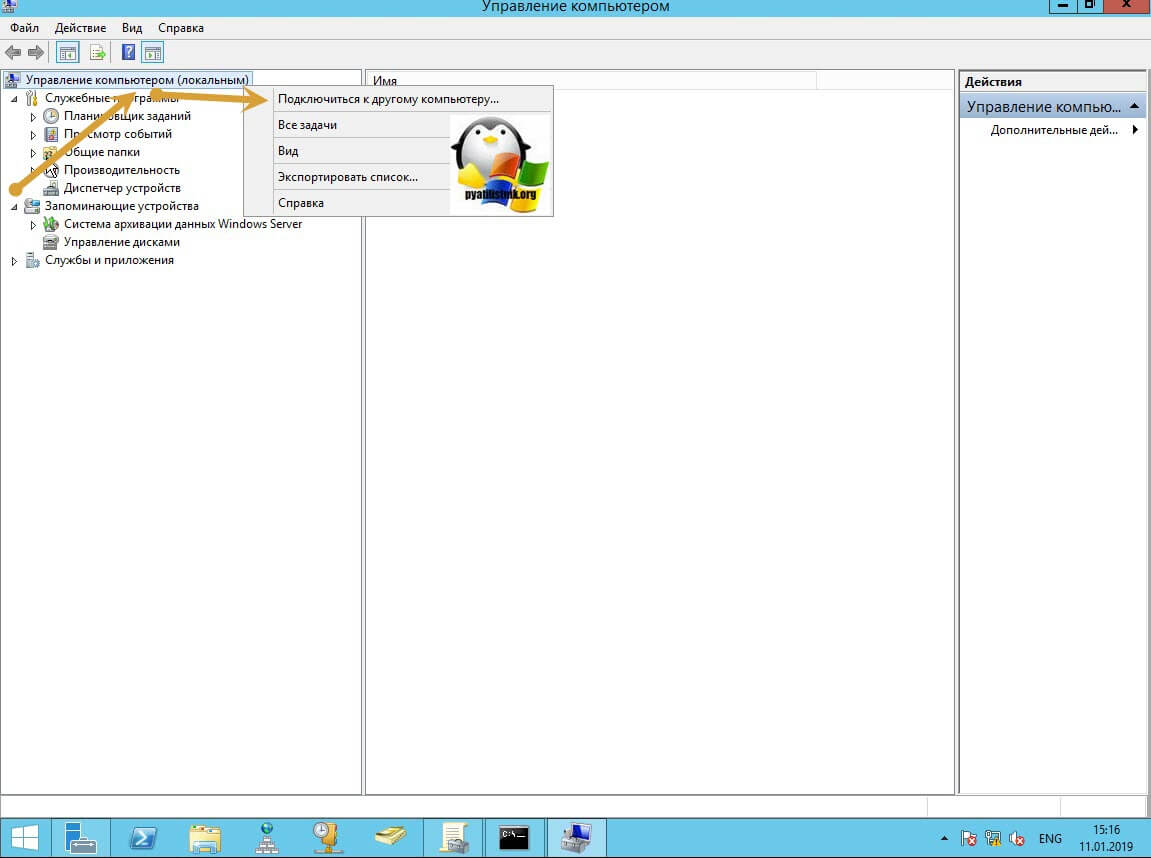
Task: Toggle the Action pane toolbar icon
Action: point(152,53)
